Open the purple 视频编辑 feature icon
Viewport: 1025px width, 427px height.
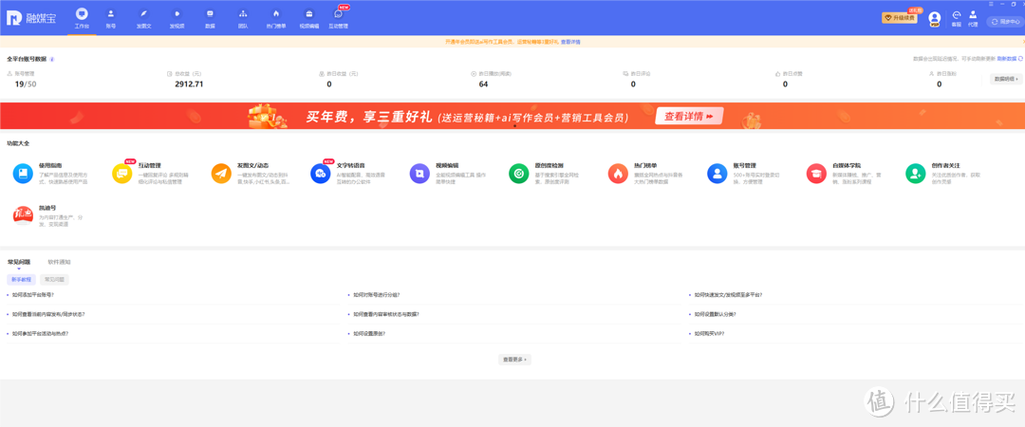[x=420, y=173]
